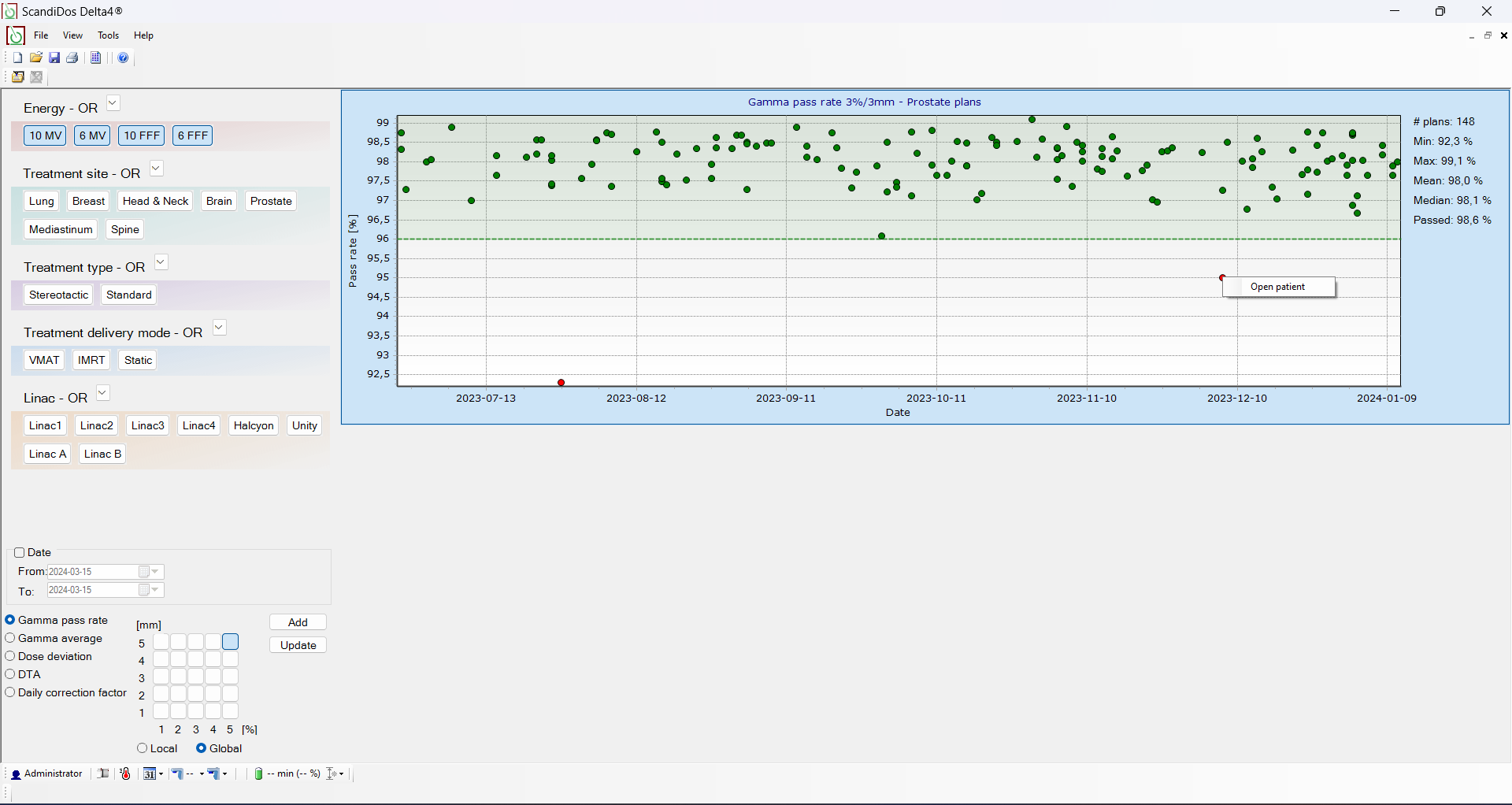Screen dimensions: 1512x805
Task: Open the Treatment site dropdown arrow
Action: (156, 168)
